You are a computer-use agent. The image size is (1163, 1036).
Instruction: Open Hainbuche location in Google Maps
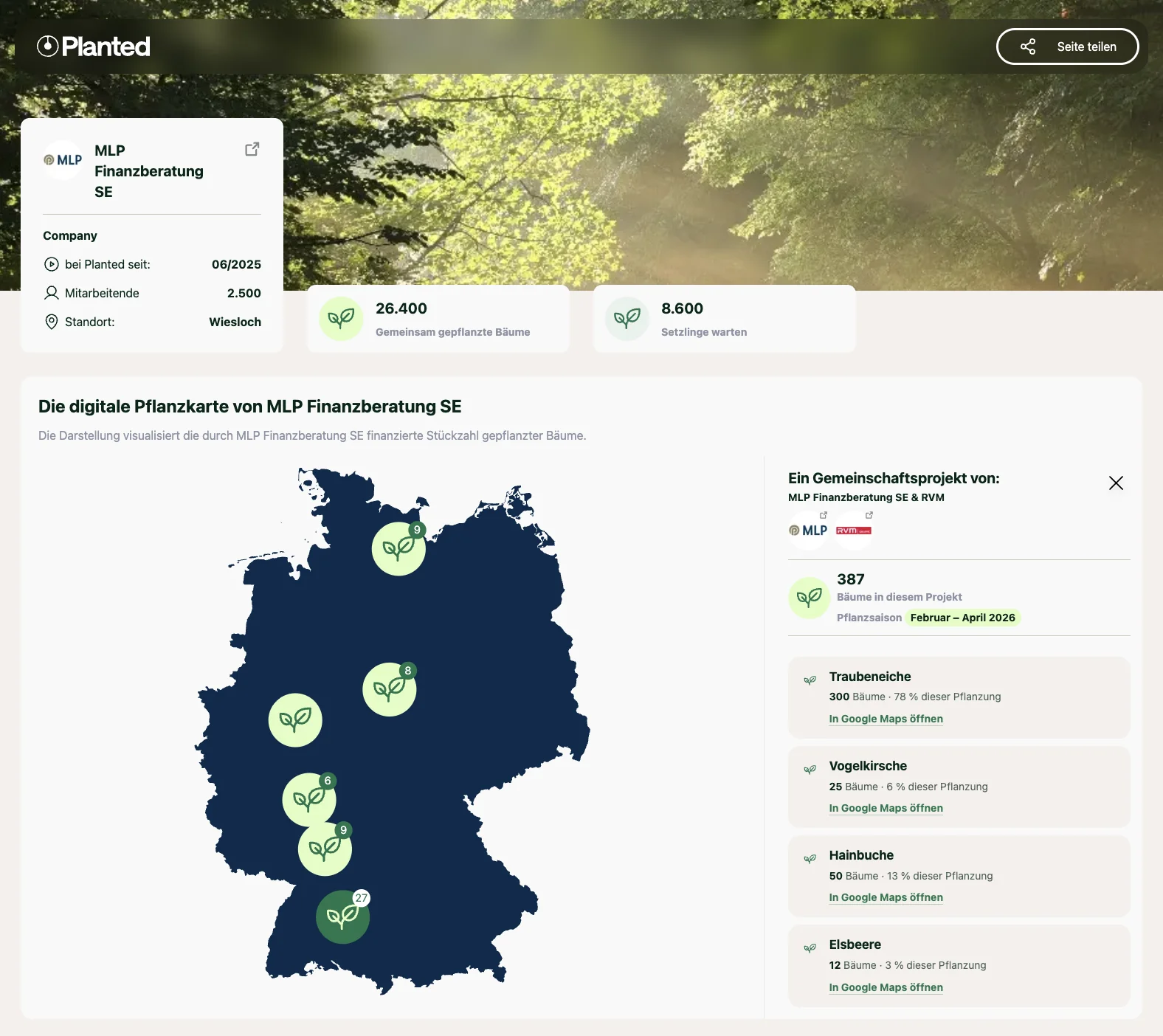pos(886,897)
